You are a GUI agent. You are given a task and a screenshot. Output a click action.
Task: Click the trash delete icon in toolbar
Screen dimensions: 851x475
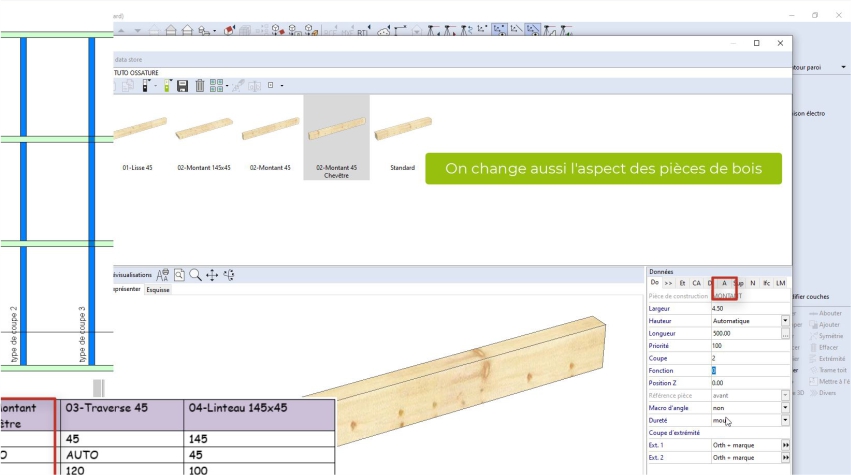(x=200, y=86)
